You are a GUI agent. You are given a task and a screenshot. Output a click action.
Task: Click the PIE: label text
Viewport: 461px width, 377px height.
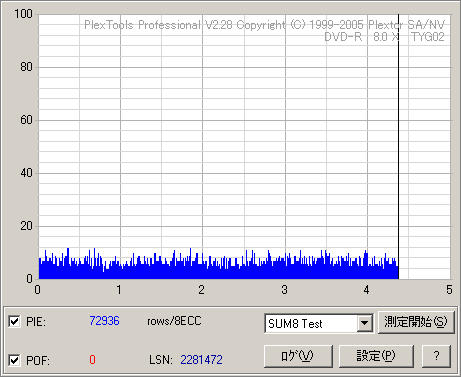tap(36, 322)
